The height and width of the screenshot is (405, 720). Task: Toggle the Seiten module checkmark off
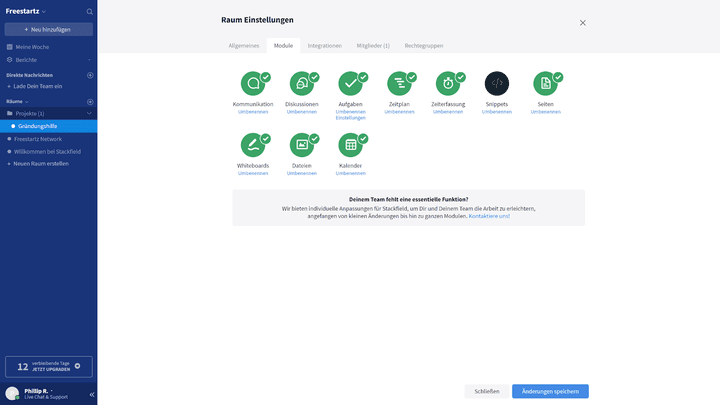[x=558, y=77]
